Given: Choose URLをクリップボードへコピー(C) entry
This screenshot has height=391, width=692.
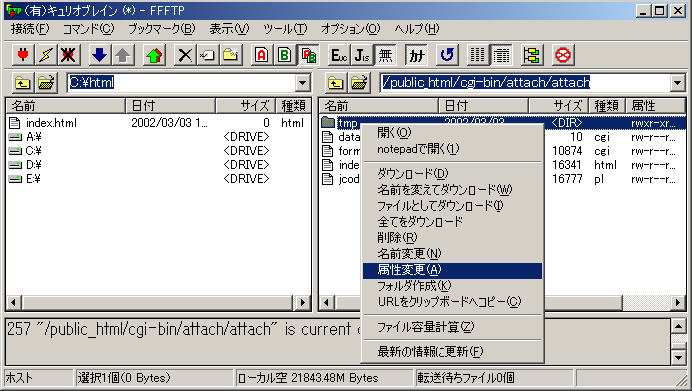Looking at the screenshot, I should click(x=452, y=302).
